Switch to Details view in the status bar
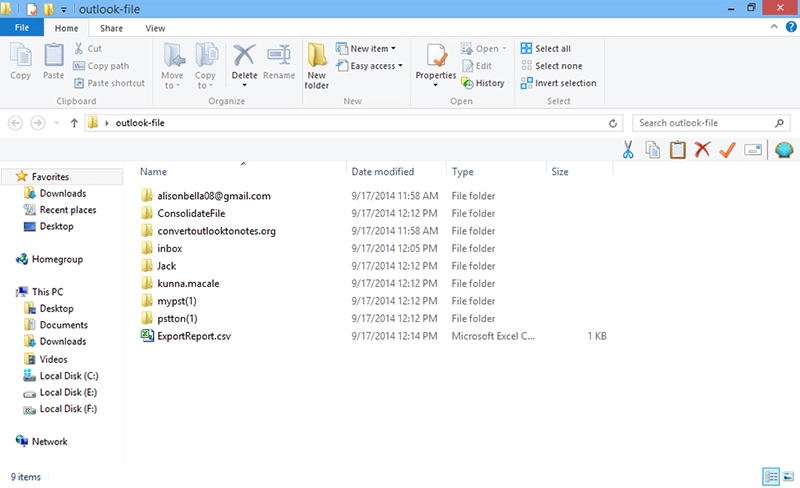This screenshot has height=488, width=800. pyautogui.click(x=771, y=477)
